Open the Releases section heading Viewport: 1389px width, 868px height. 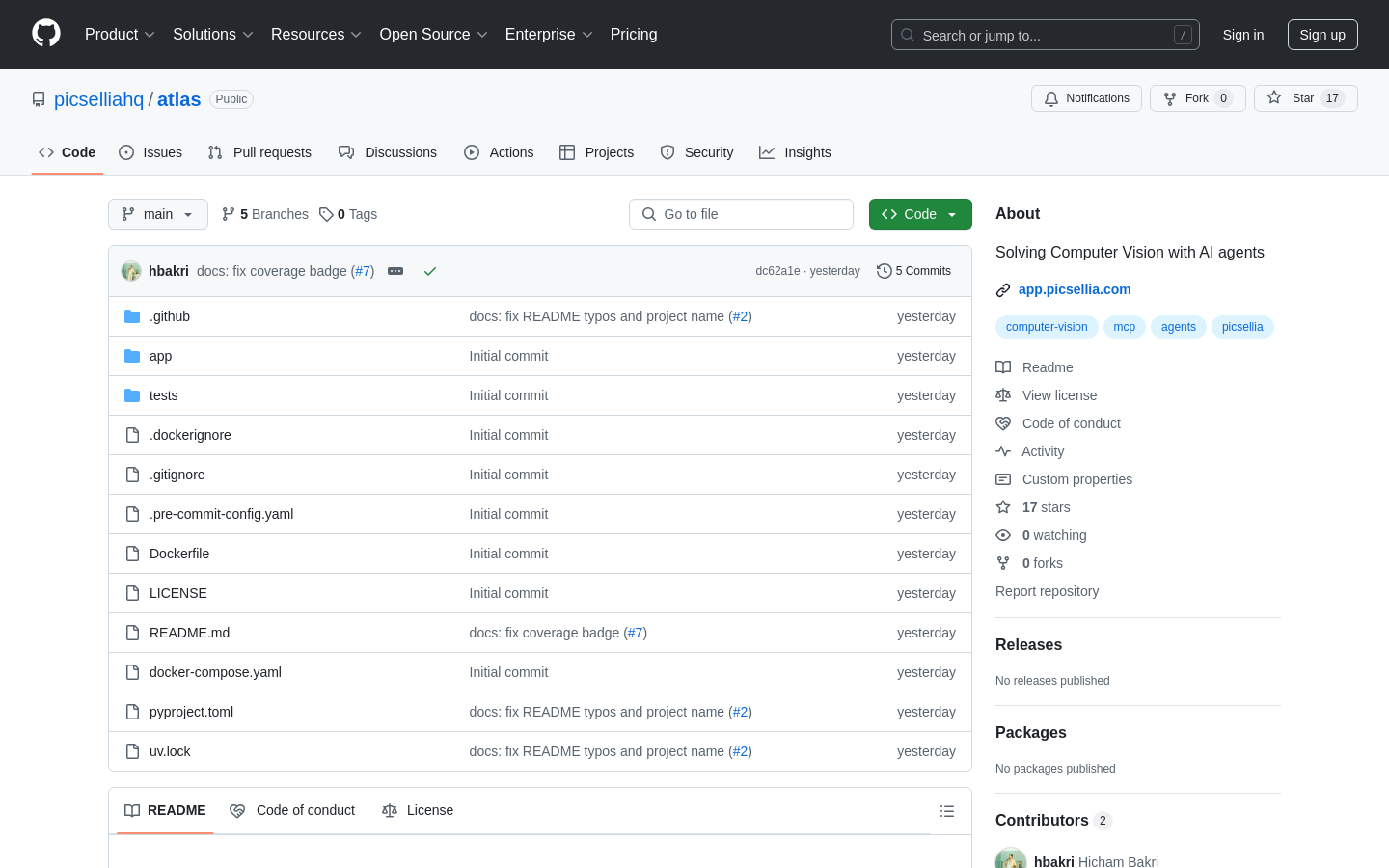(x=1028, y=645)
